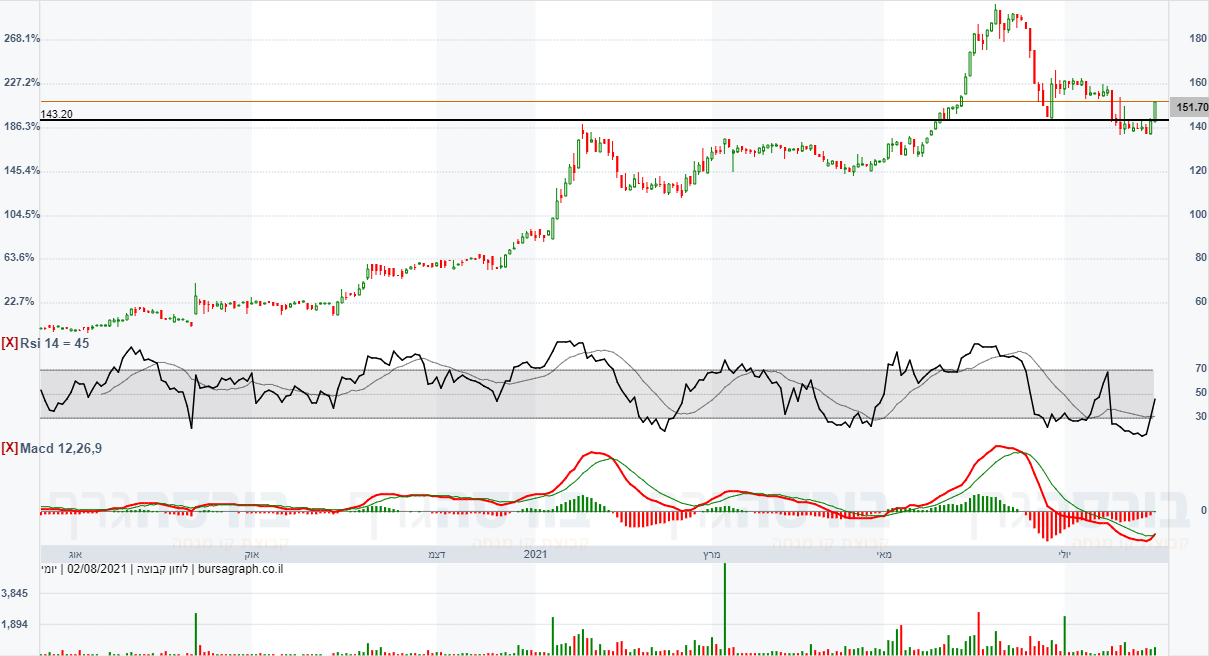Click the RSI 30 level label
Screen dimensions: 1209x656
1201,417
